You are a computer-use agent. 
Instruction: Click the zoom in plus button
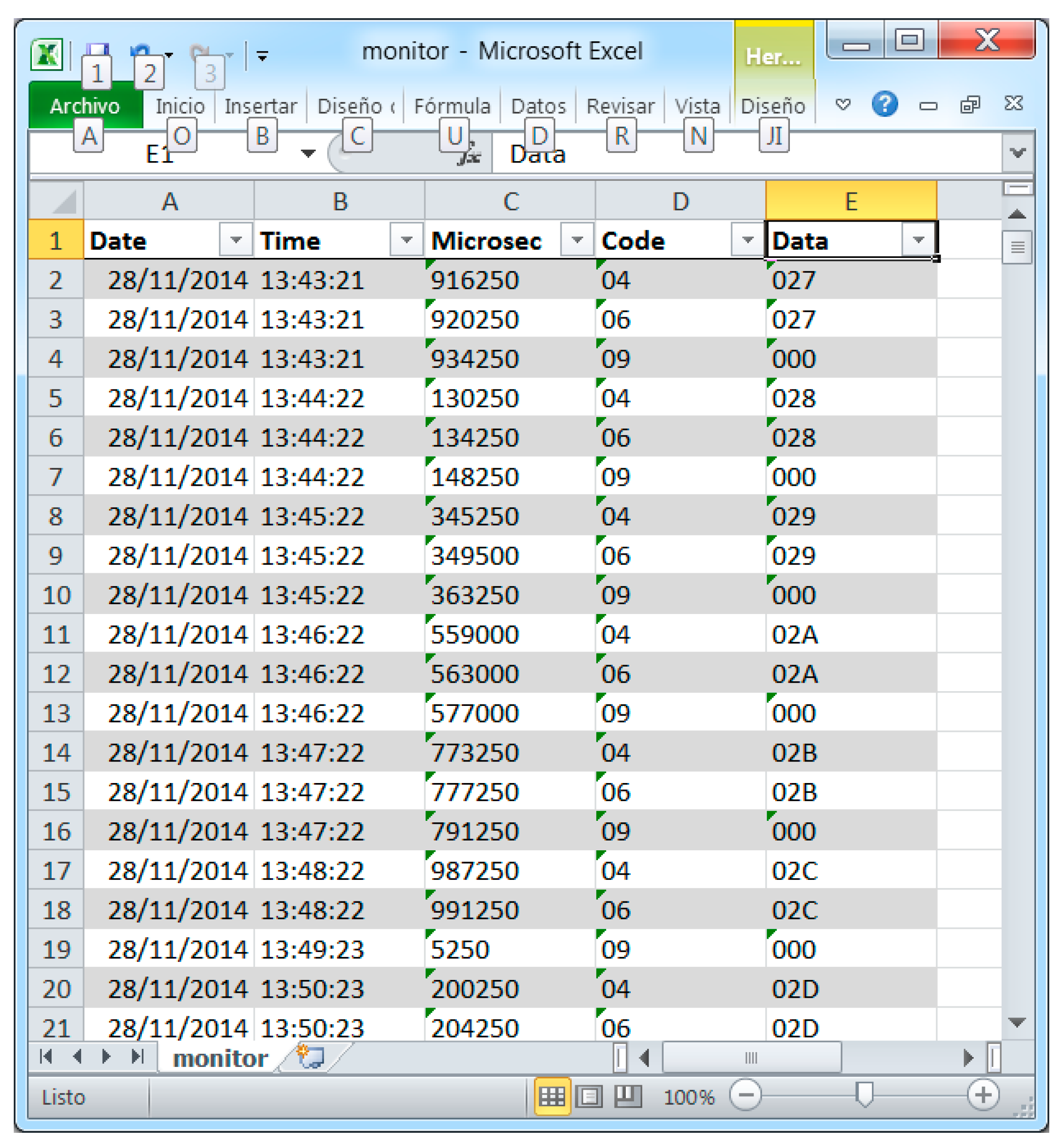click(x=983, y=1094)
